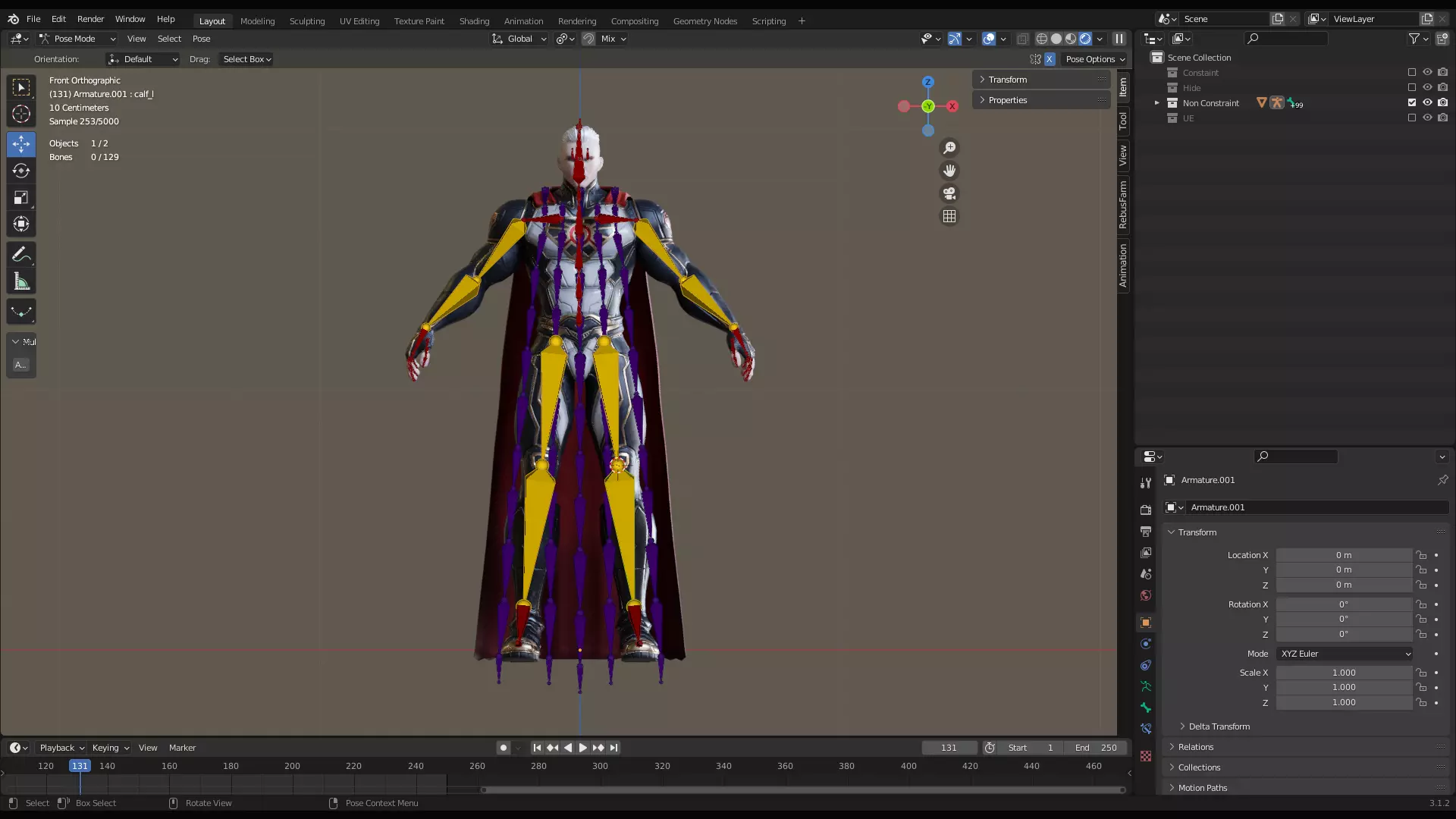
Task: Lock Location X transform value
Action: (1422, 555)
